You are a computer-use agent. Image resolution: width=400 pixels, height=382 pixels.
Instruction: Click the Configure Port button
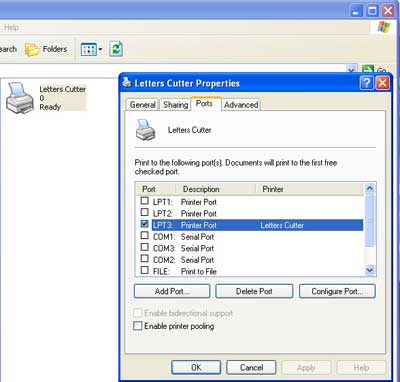(x=337, y=291)
